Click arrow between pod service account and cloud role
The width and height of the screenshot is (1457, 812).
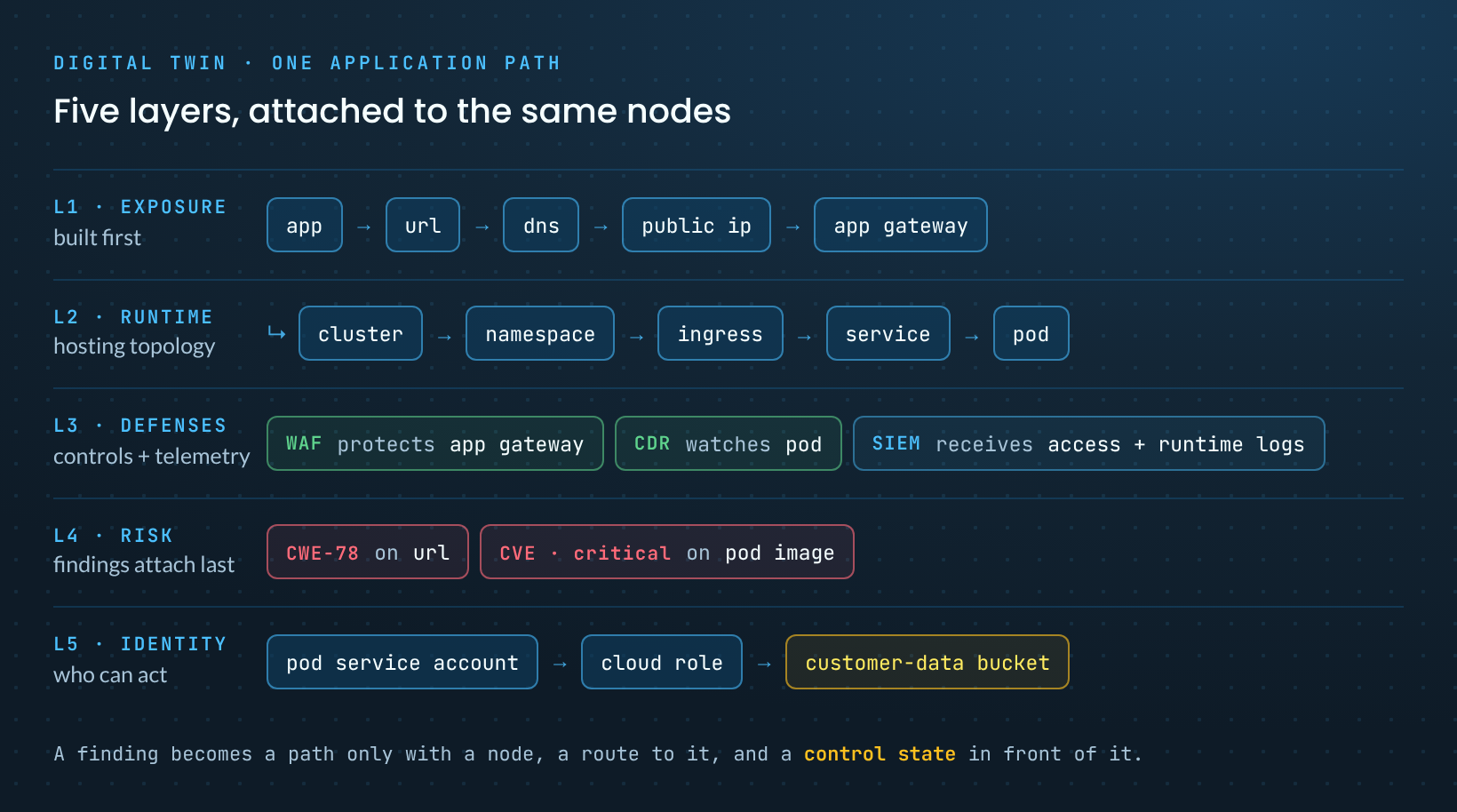pos(561,665)
